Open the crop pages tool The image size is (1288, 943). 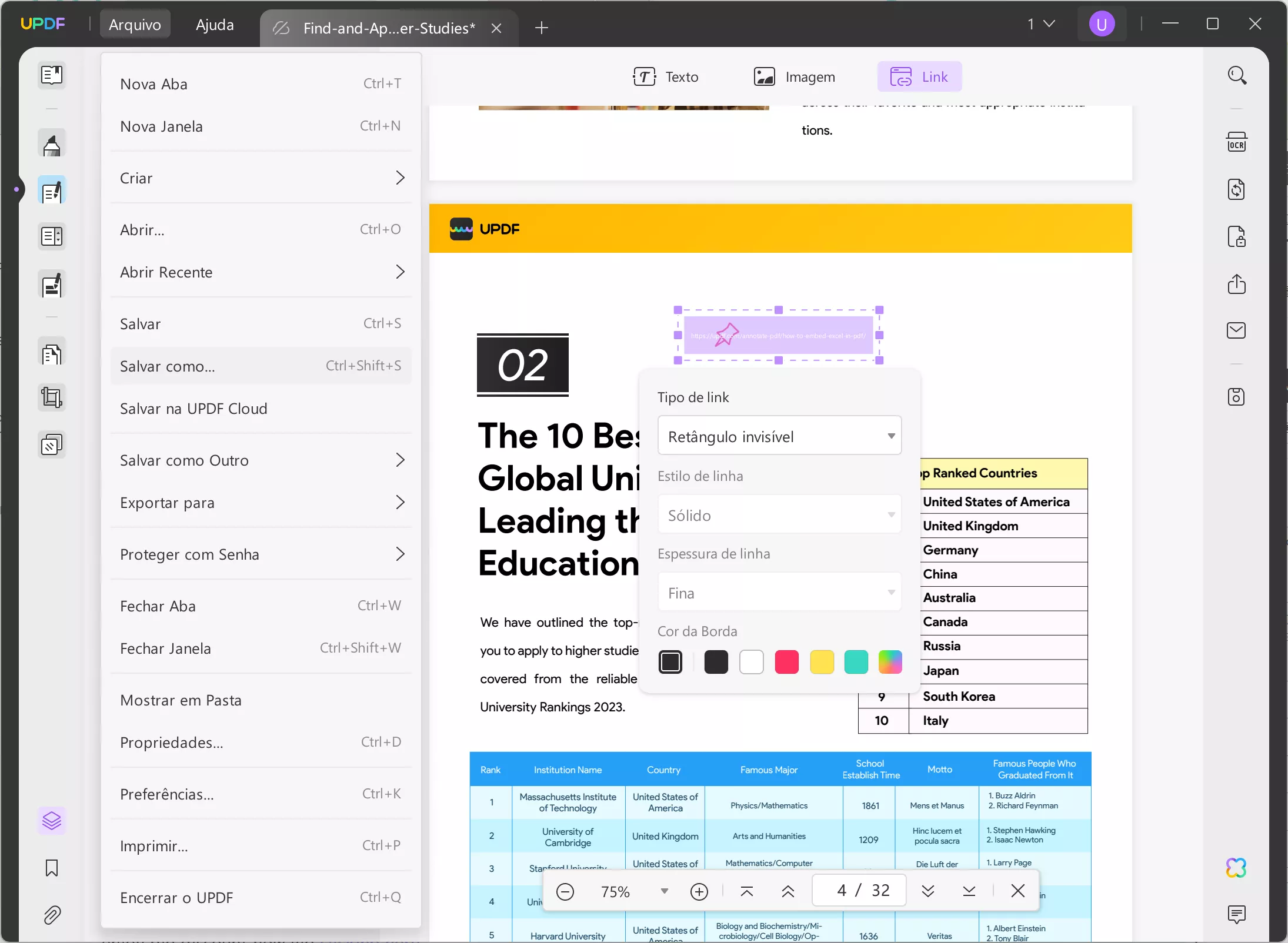click(52, 398)
